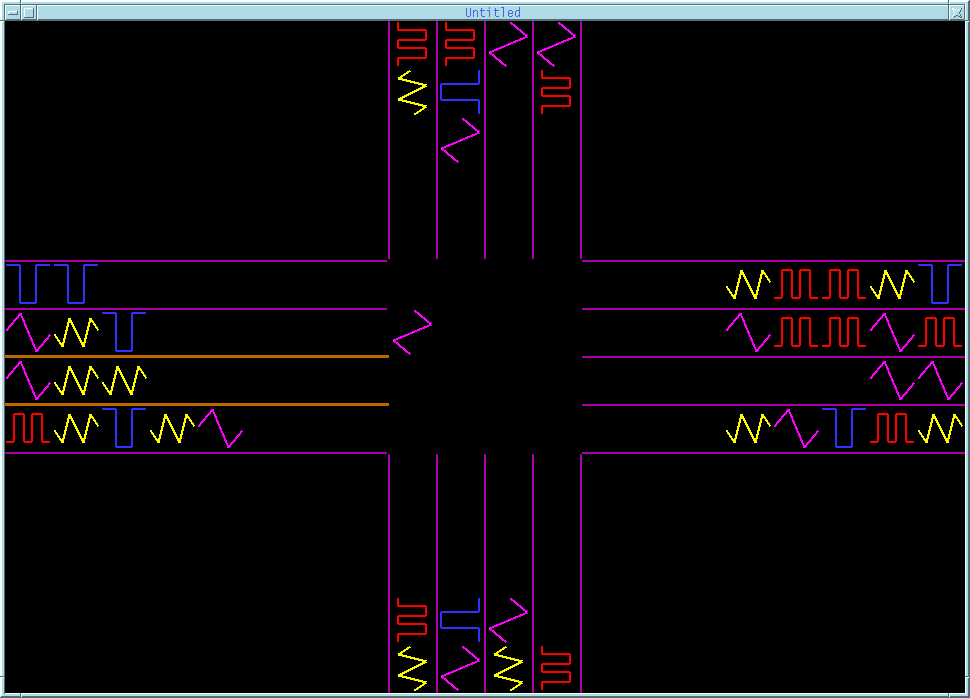This screenshot has width=970, height=698.
Task: Select the yellow vehicle in south road's third lane
Action: coord(509,668)
